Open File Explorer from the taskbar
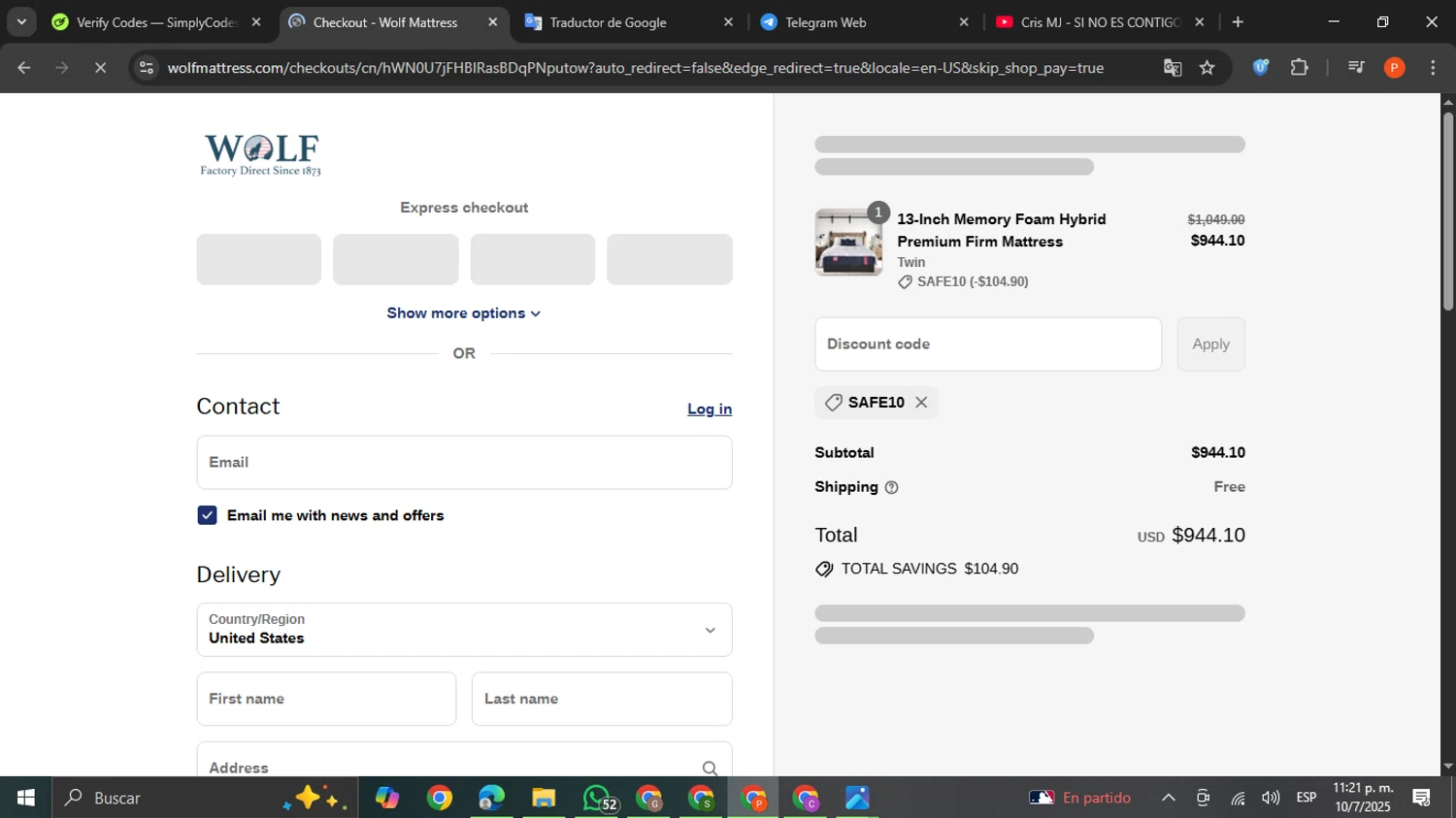This screenshot has width=1456, height=818. [x=544, y=798]
